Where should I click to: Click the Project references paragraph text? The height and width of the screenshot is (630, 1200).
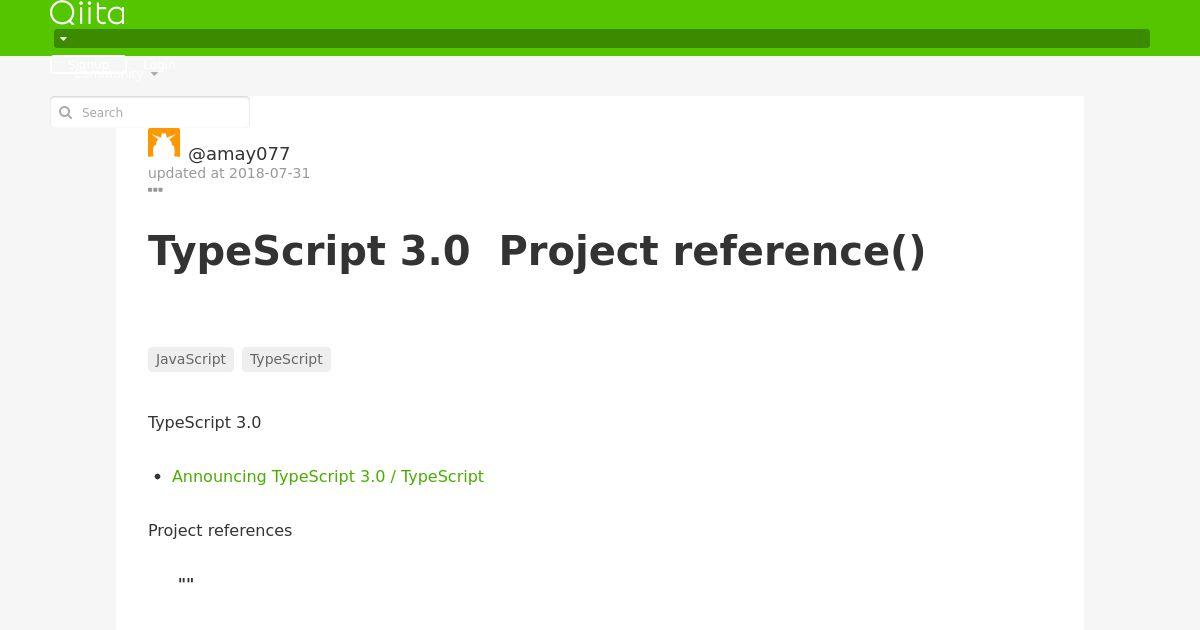coord(220,531)
